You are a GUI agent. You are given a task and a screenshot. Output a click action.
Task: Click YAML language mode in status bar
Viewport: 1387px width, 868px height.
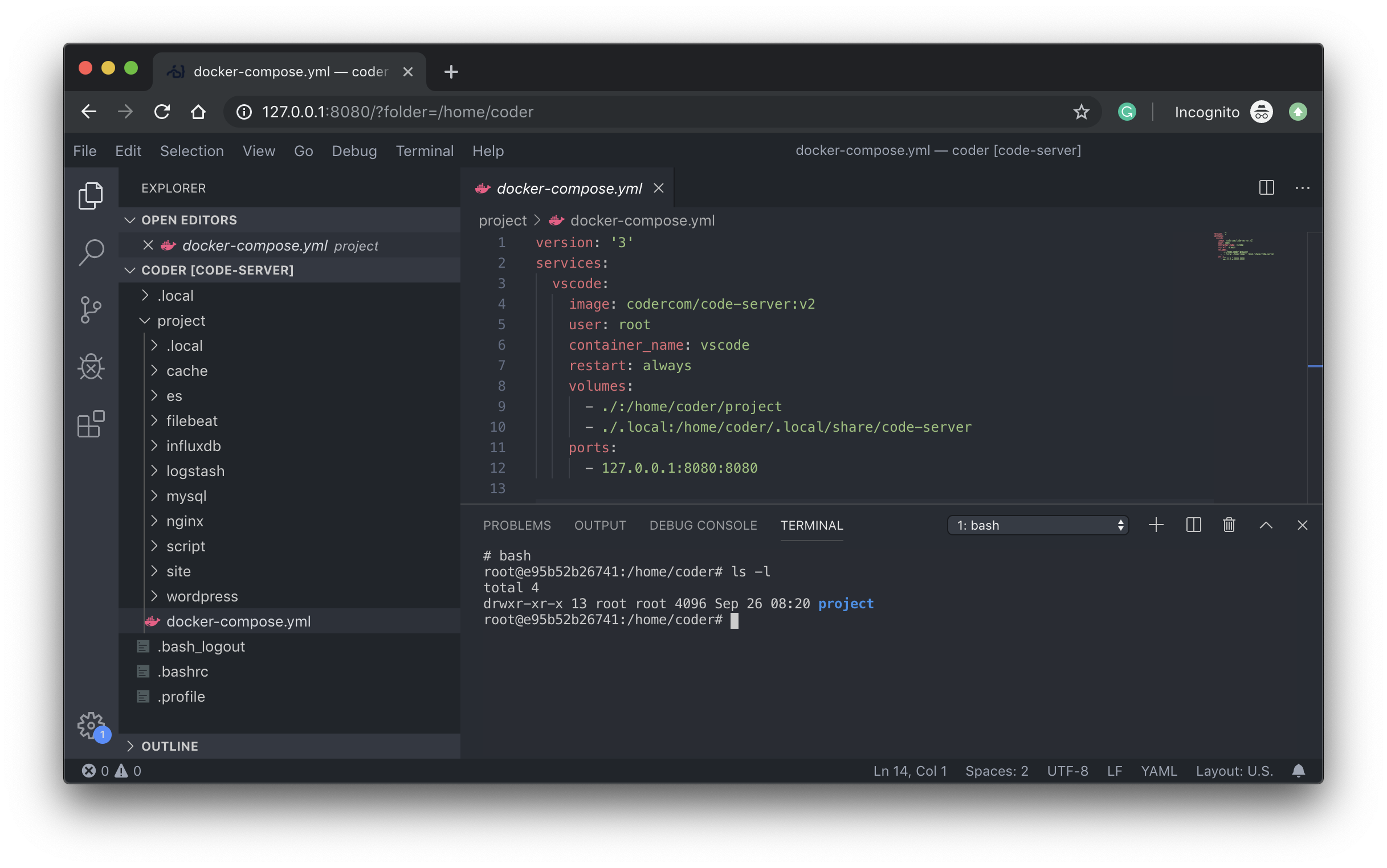click(x=1158, y=771)
